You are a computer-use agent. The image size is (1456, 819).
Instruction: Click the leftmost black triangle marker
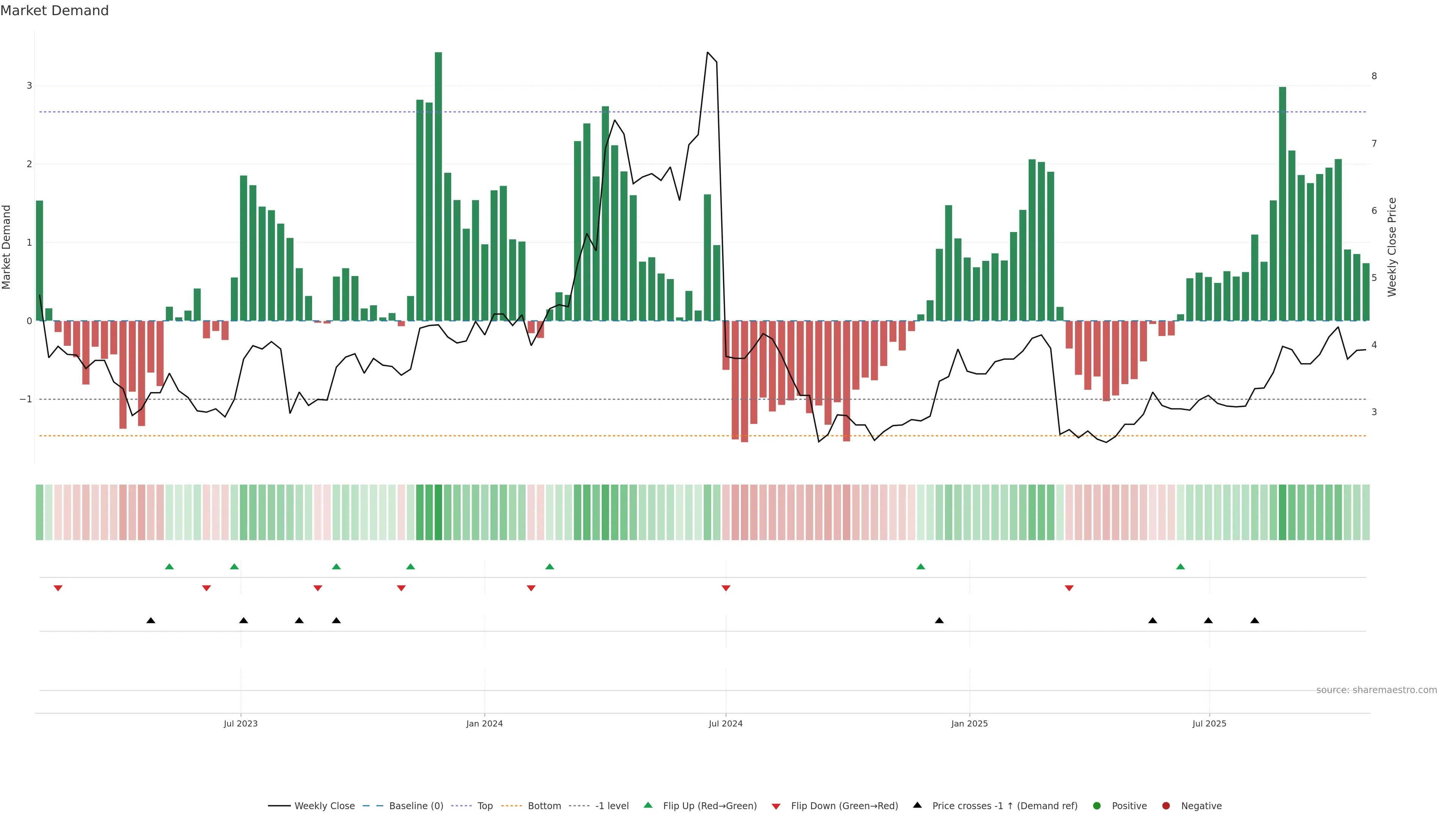[x=151, y=621]
